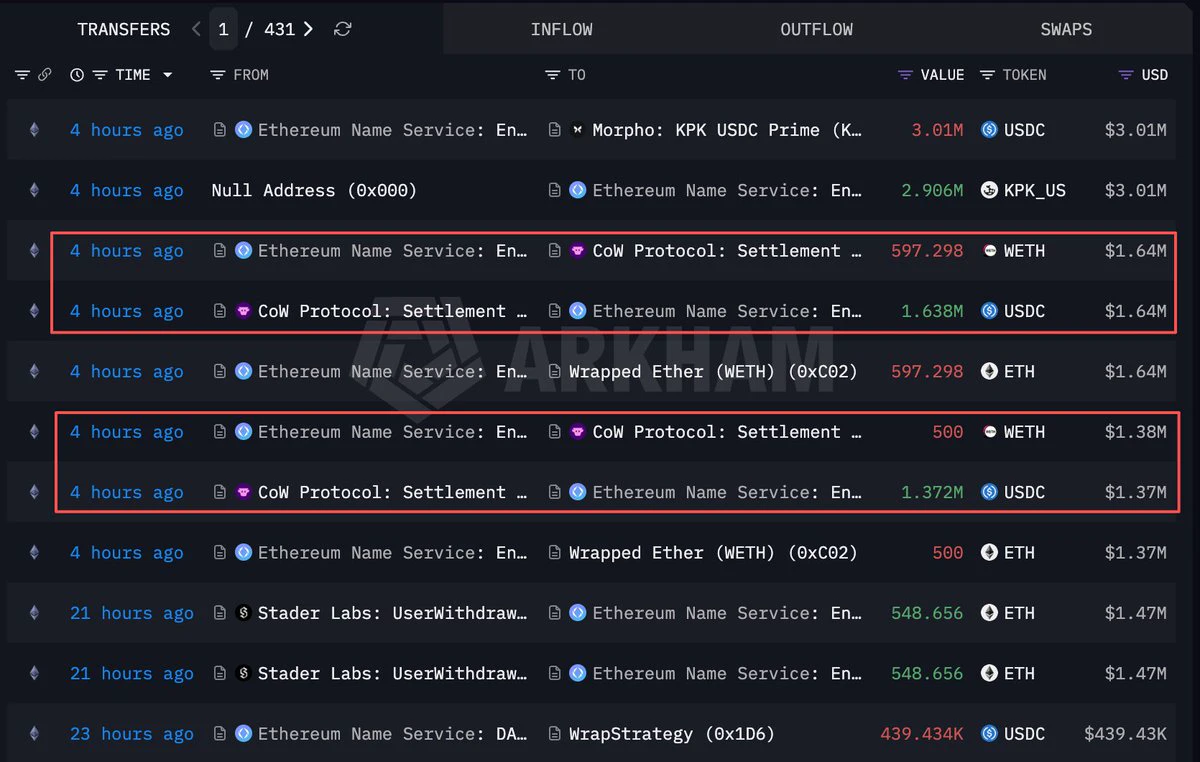Open CoW Protocol recipient in 597.298 WETH row
This screenshot has width=1200, height=762.
[727, 251]
